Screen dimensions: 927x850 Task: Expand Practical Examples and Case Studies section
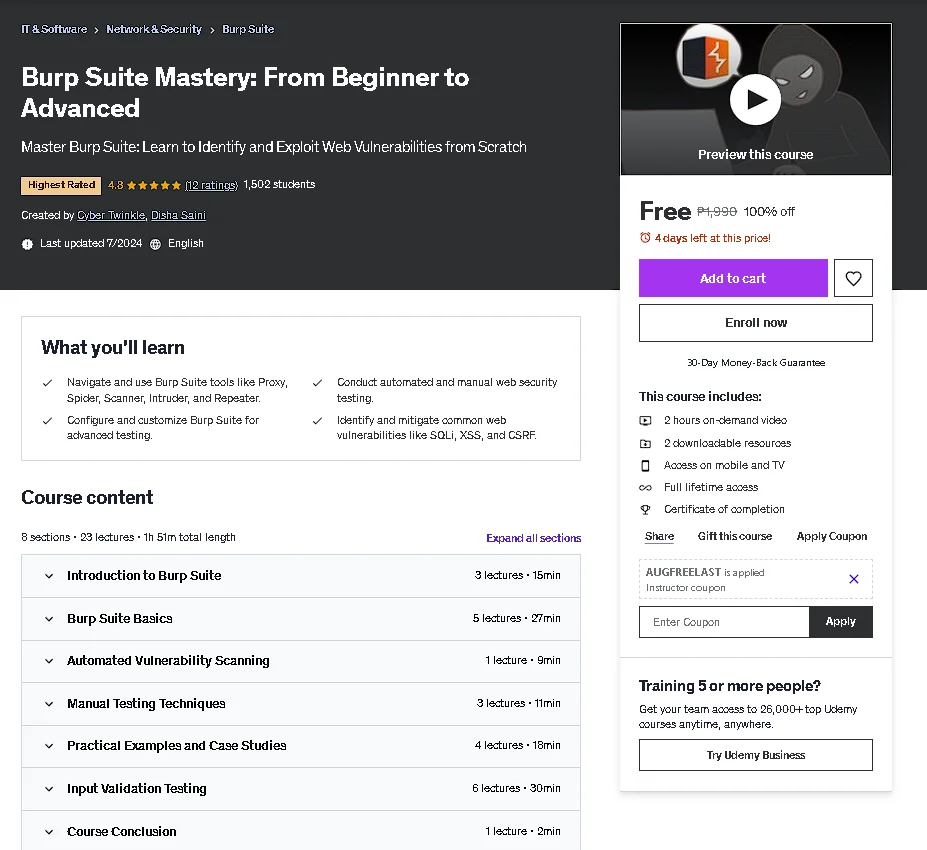coord(301,746)
